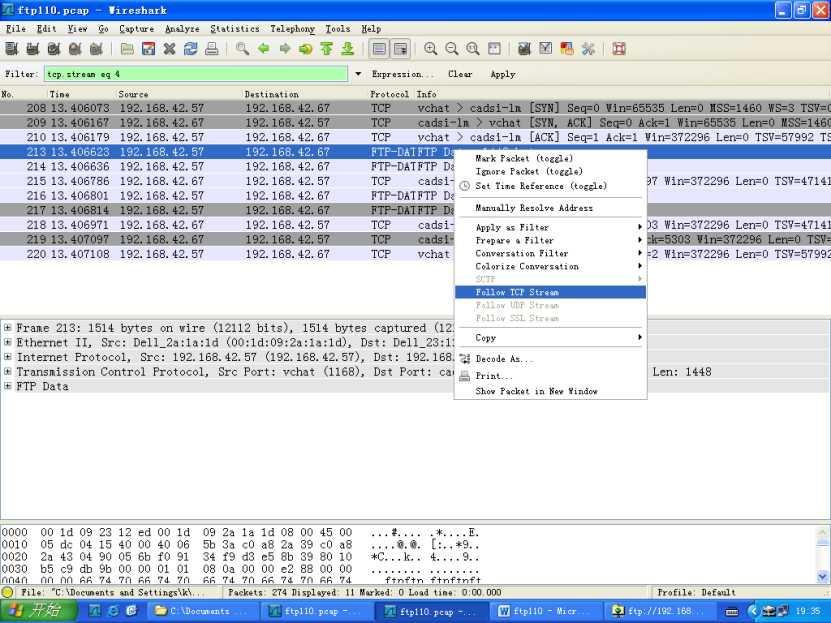The image size is (831, 623).
Task: Reset zoom to normal size
Action: 473,49
